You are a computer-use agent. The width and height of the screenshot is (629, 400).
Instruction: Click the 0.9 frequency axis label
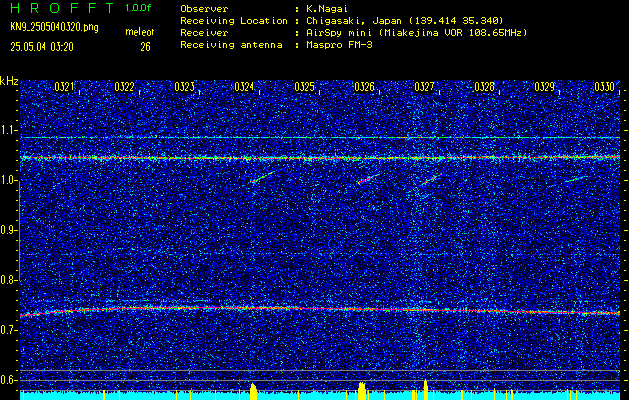pyautogui.click(x=8, y=230)
